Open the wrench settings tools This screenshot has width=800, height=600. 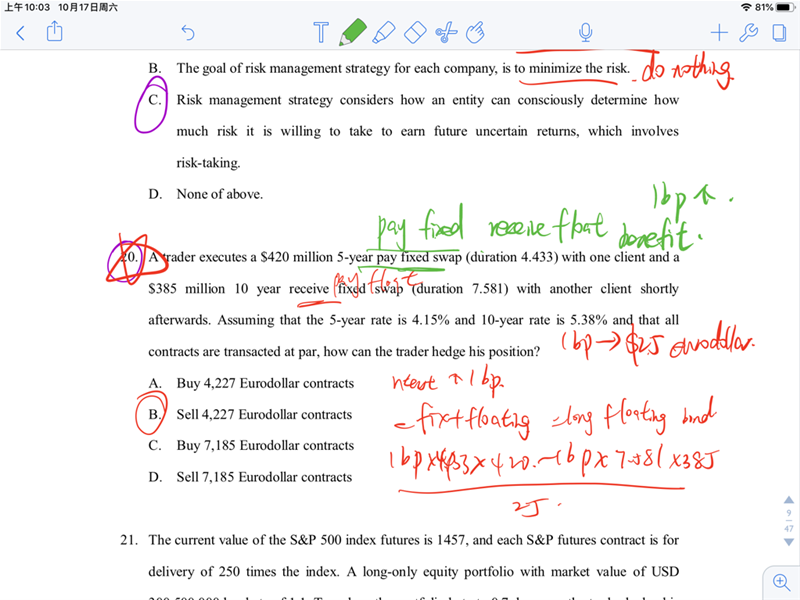coord(748,33)
